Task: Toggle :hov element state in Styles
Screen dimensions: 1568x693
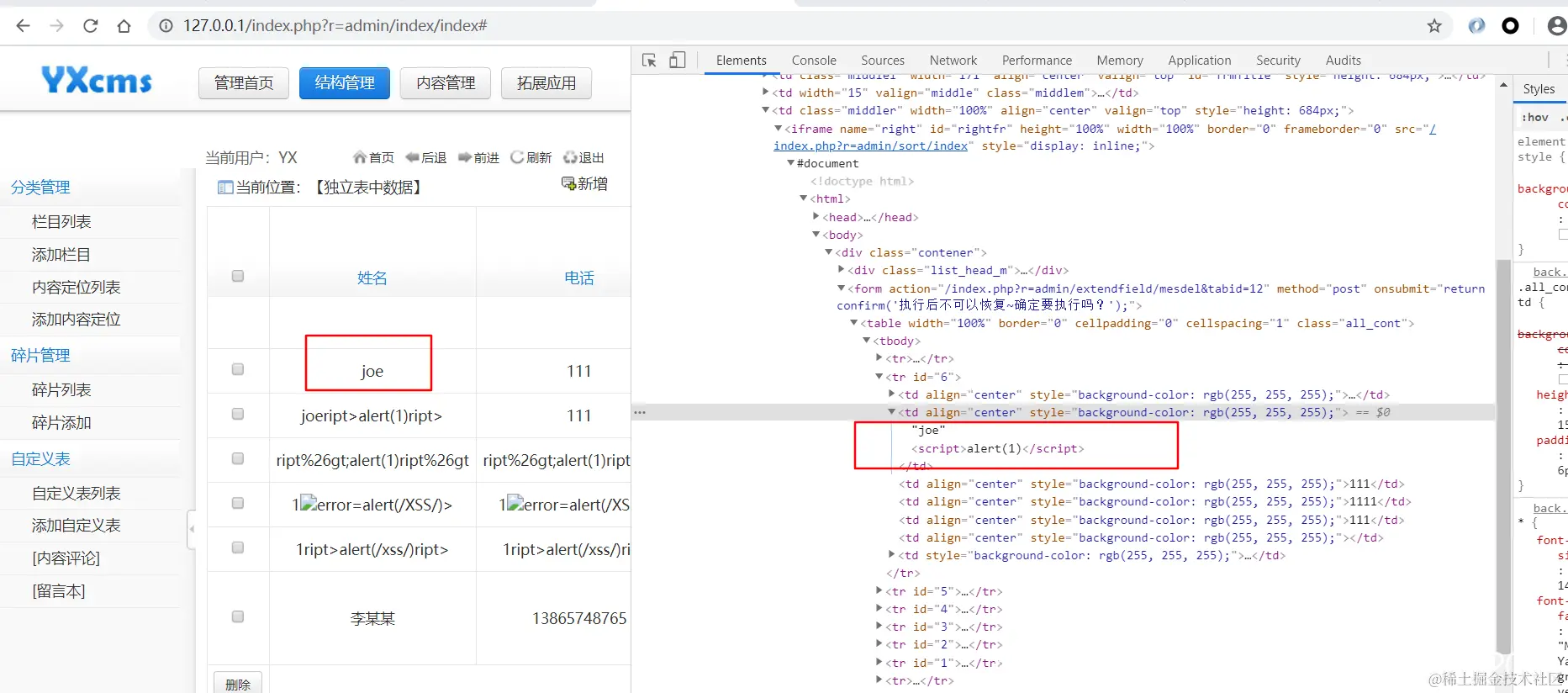Action: pos(1535,118)
